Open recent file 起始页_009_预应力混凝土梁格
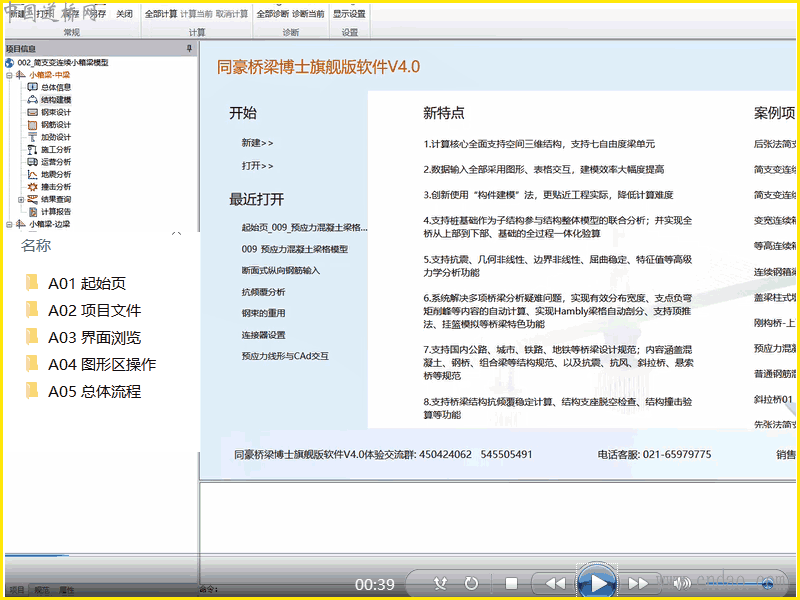The image size is (800, 600). pos(304,228)
